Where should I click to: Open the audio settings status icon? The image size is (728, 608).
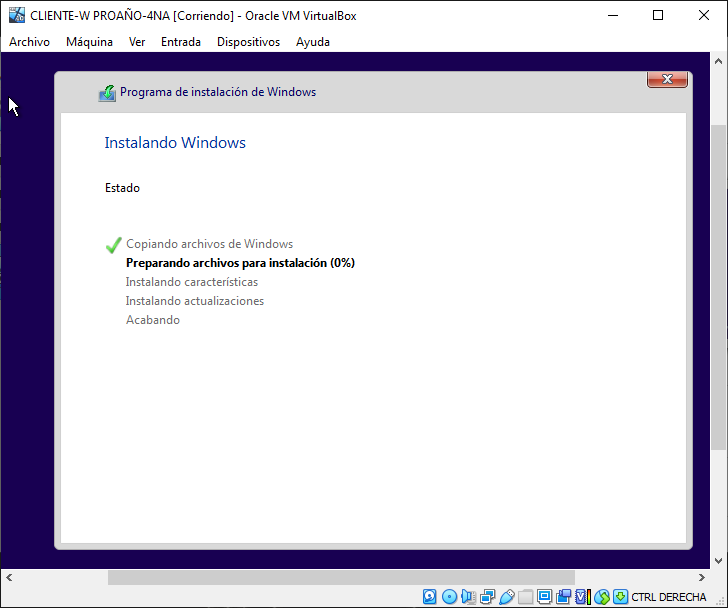tap(468, 596)
